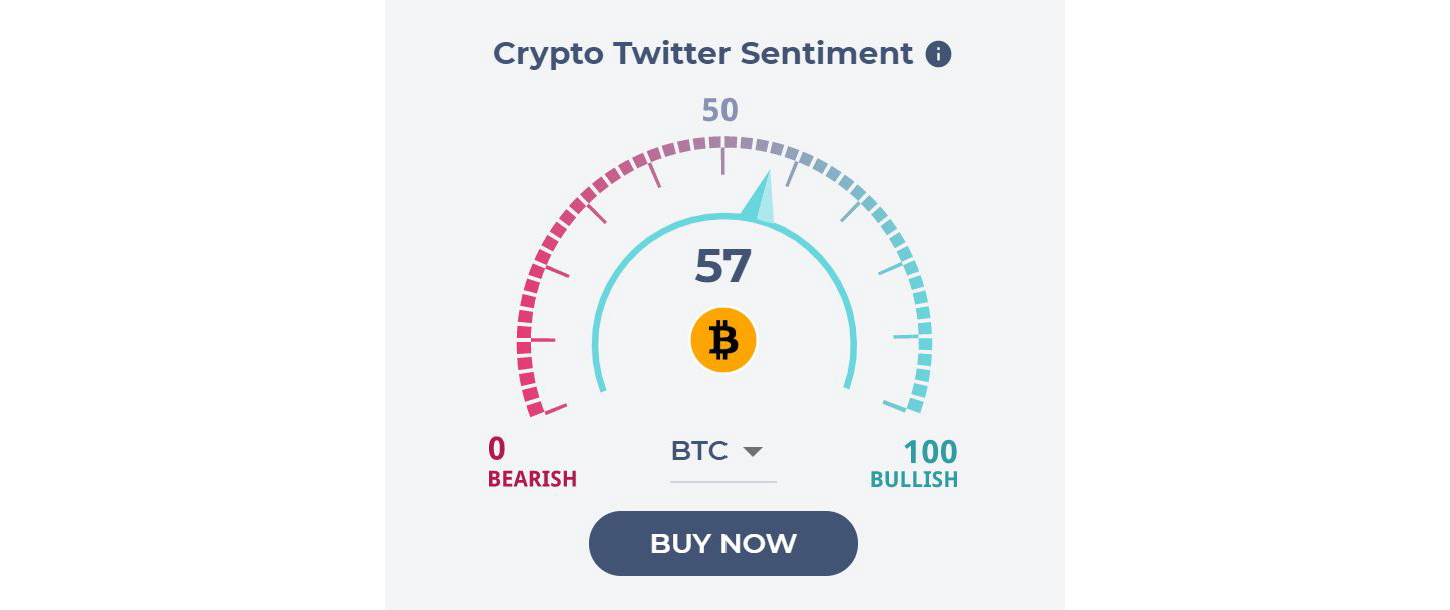Image resolution: width=1450 pixels, height=610 pixels.
Task: Click the BEARISH text
Action: click(532, 479)
